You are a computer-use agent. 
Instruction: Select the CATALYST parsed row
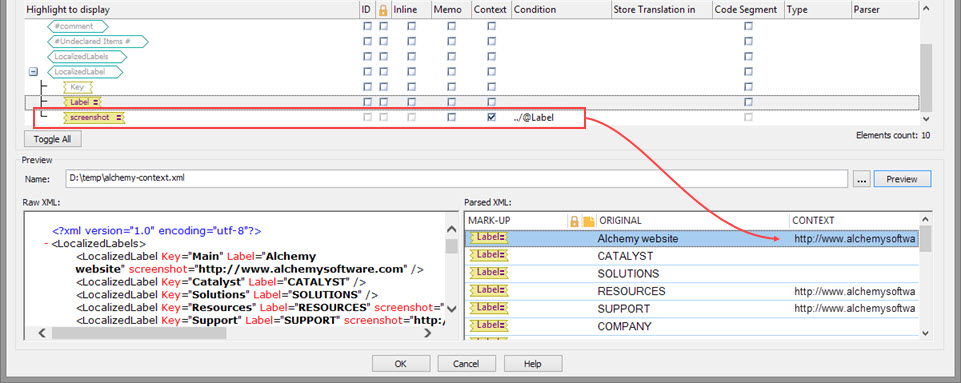click(692, 256)
